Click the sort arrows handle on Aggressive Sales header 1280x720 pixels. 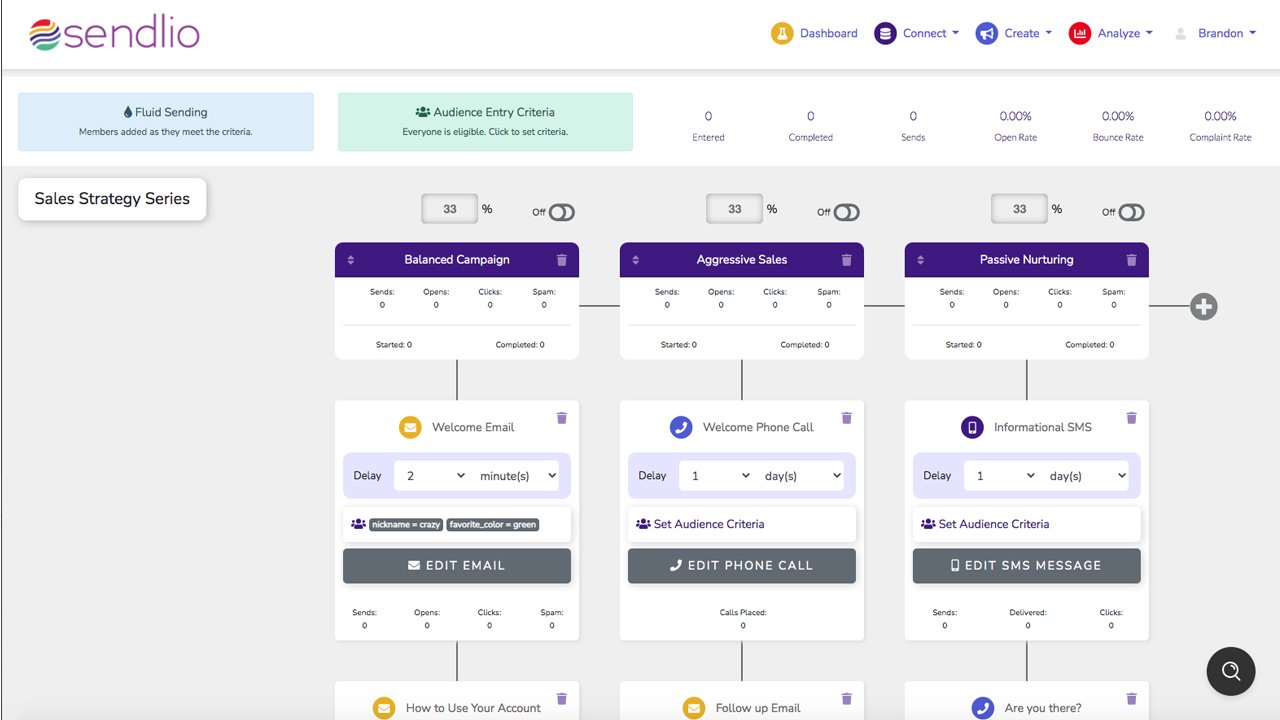(x=637, y=260)
